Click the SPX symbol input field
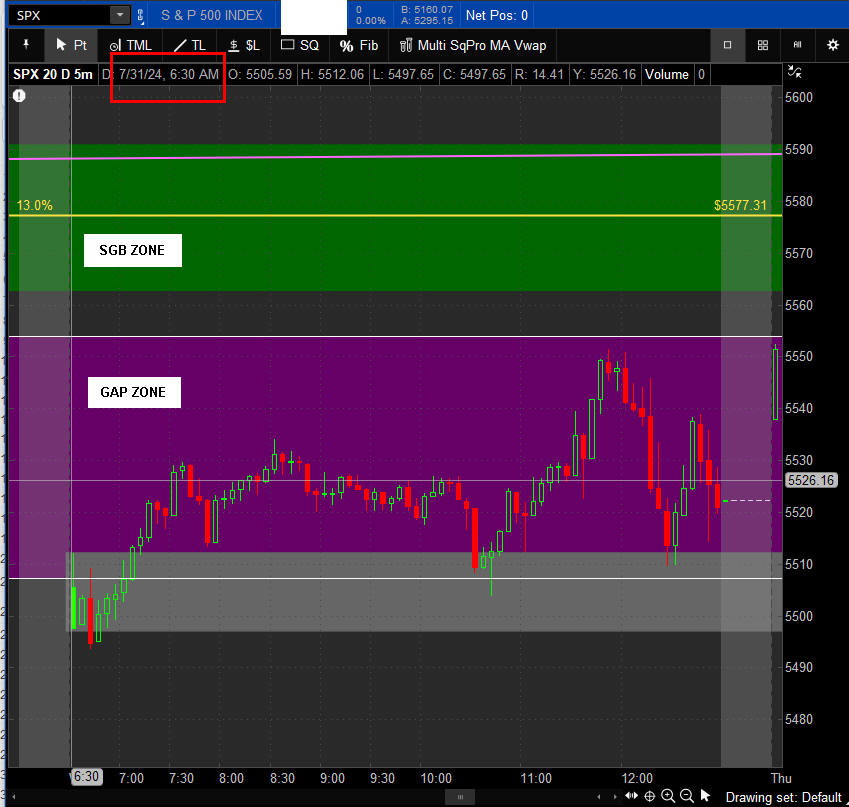 pyautogui.click(x=61, y=15)
